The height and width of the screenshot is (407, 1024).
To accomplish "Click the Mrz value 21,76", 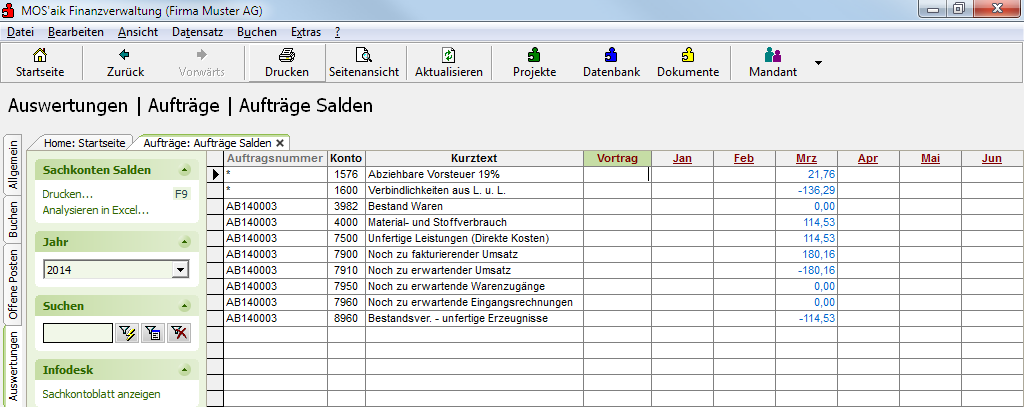I will point(807,174).
